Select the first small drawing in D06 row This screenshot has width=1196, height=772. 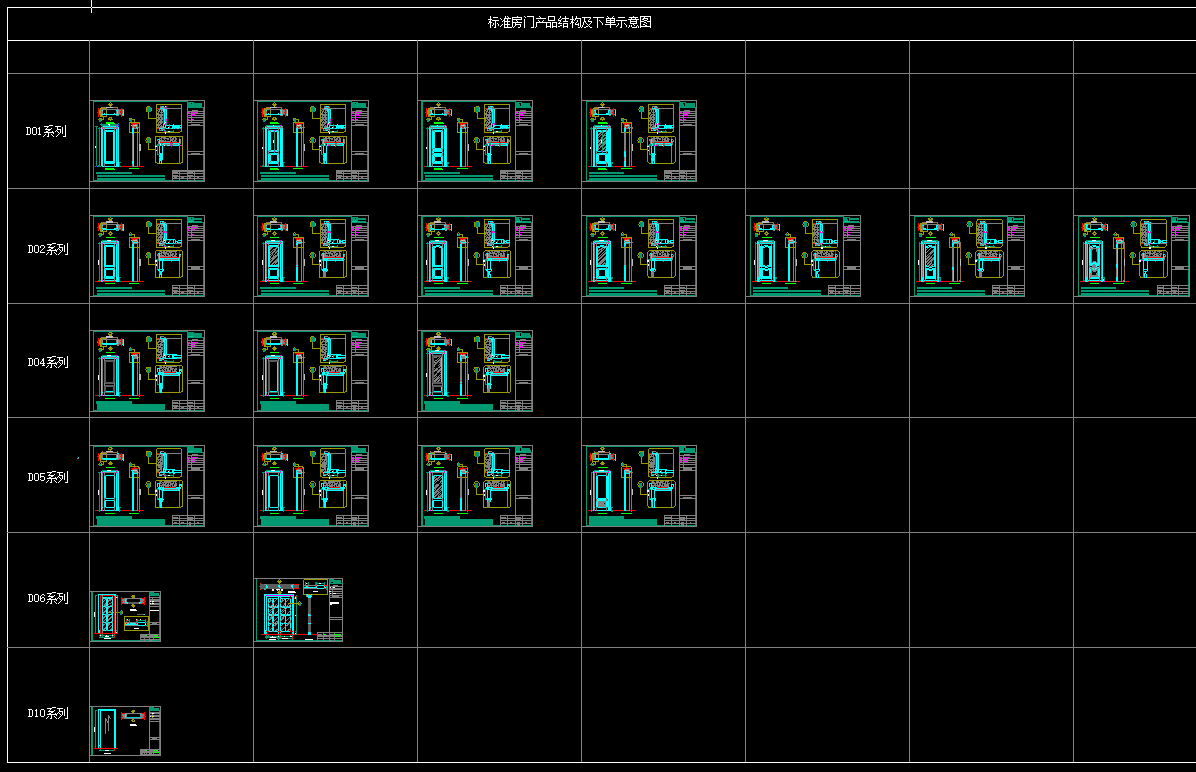point(126,616)
